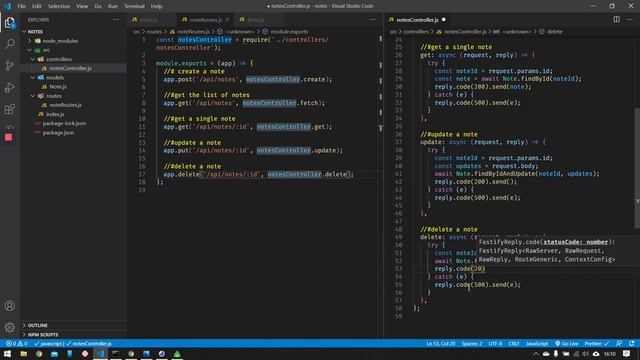Open index.js in the explorer tree
This screenshot has width=640, height=360.
[x=55, y=114]
